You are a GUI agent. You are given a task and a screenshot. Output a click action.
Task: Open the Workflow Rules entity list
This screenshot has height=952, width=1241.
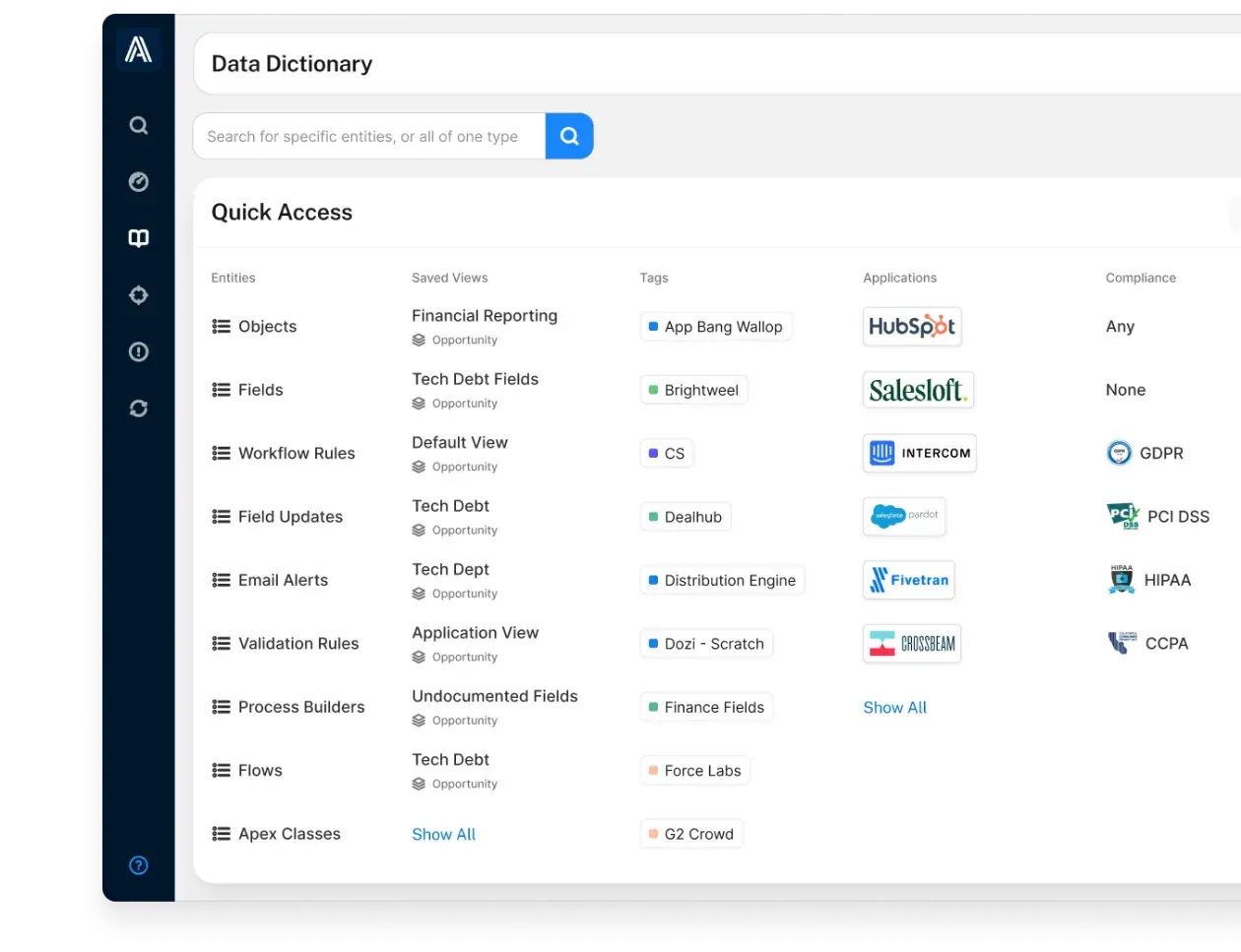click(284, 453)
